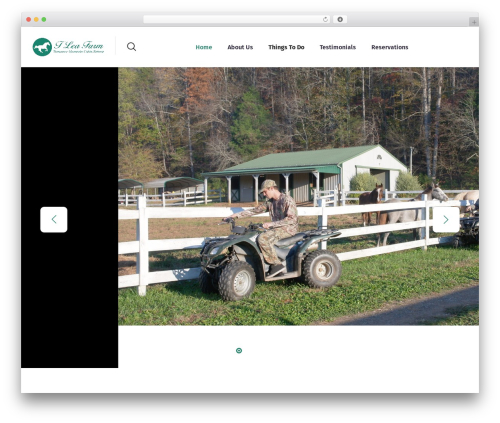Open the Testimonials menu item
The height and width of the screenshot is (423, 500).
click(x=338, y=47)
